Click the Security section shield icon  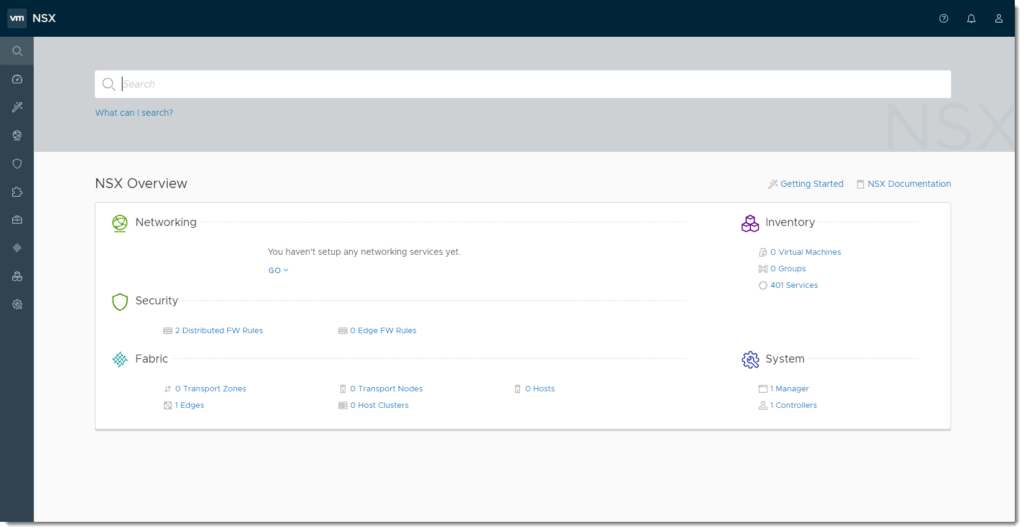(120, 302)
